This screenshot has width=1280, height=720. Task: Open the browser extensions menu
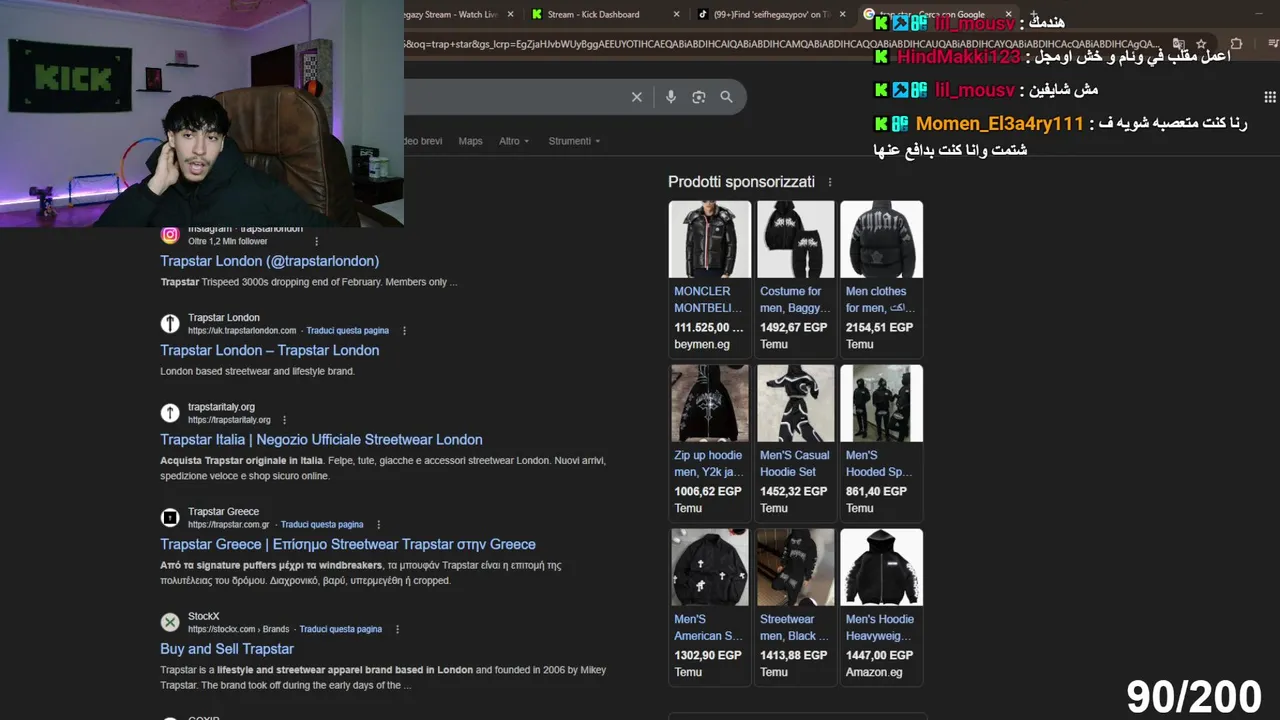1236,44
